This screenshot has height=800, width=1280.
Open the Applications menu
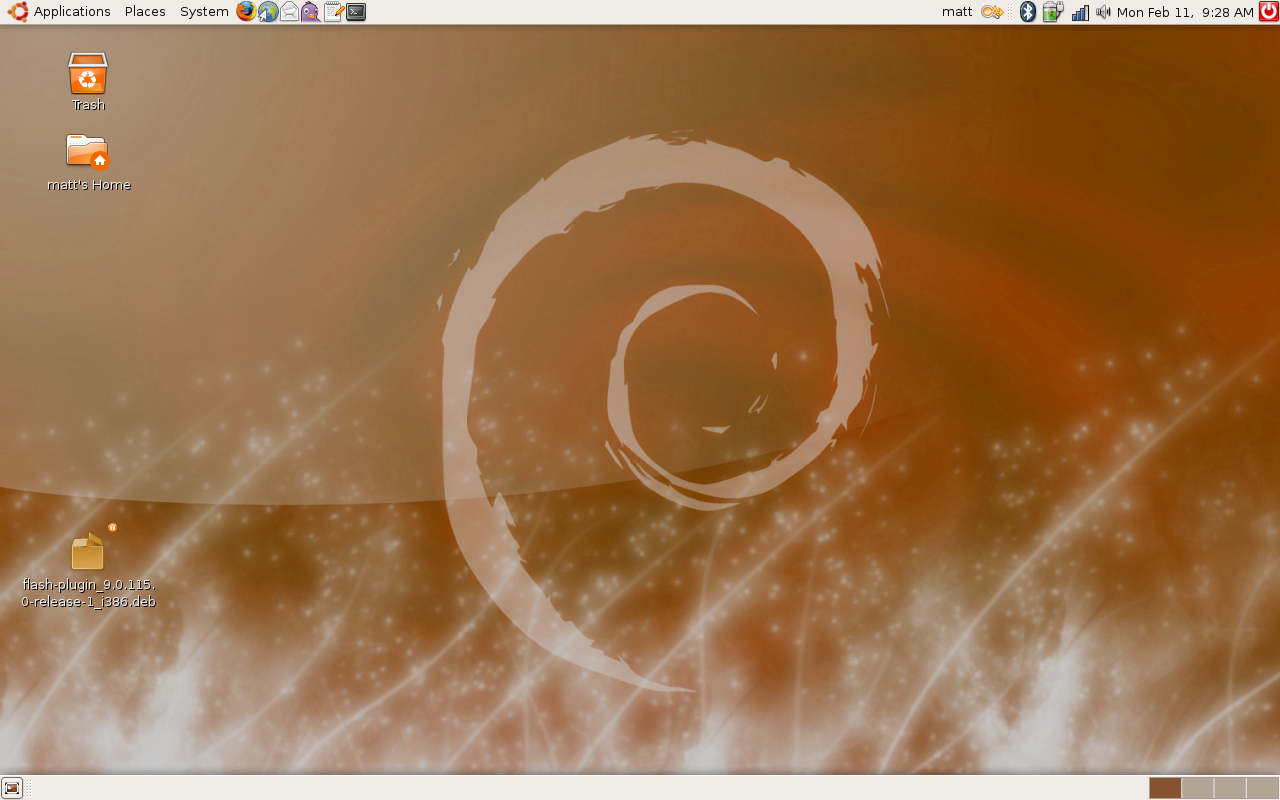click(x=72, y=12)
